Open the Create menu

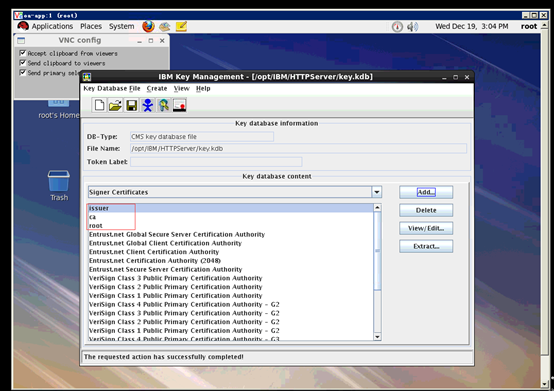point(157,88)
